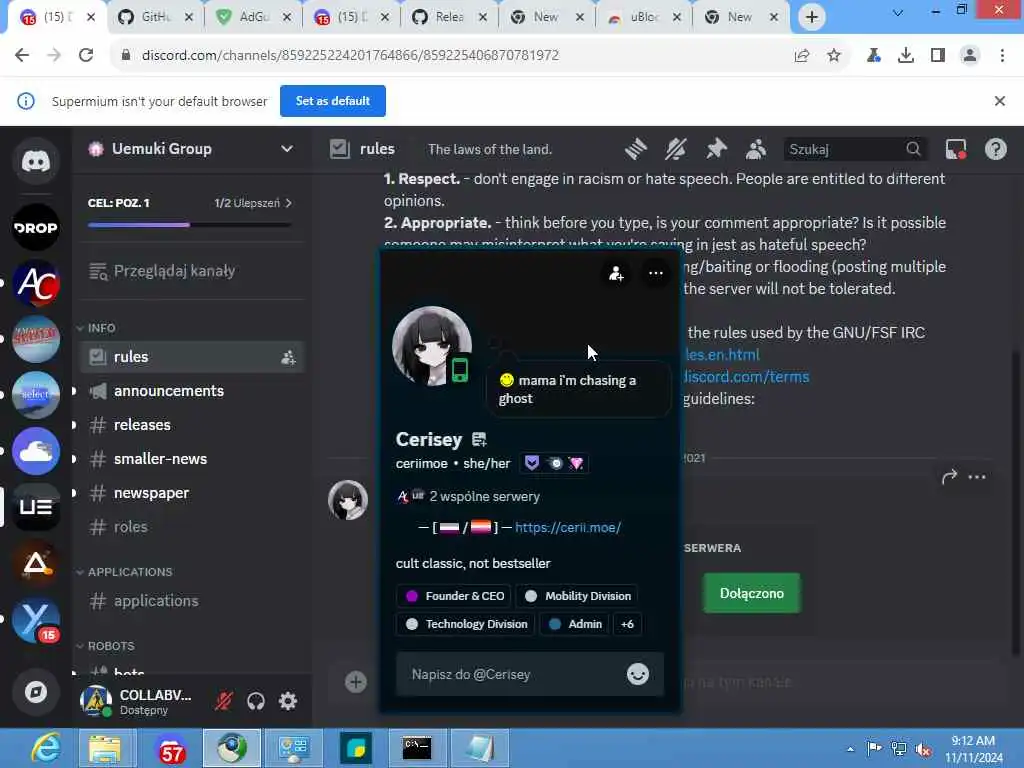Select the rules channel
The width and height of the screenshot is (1024, 768).
[193, 357]
